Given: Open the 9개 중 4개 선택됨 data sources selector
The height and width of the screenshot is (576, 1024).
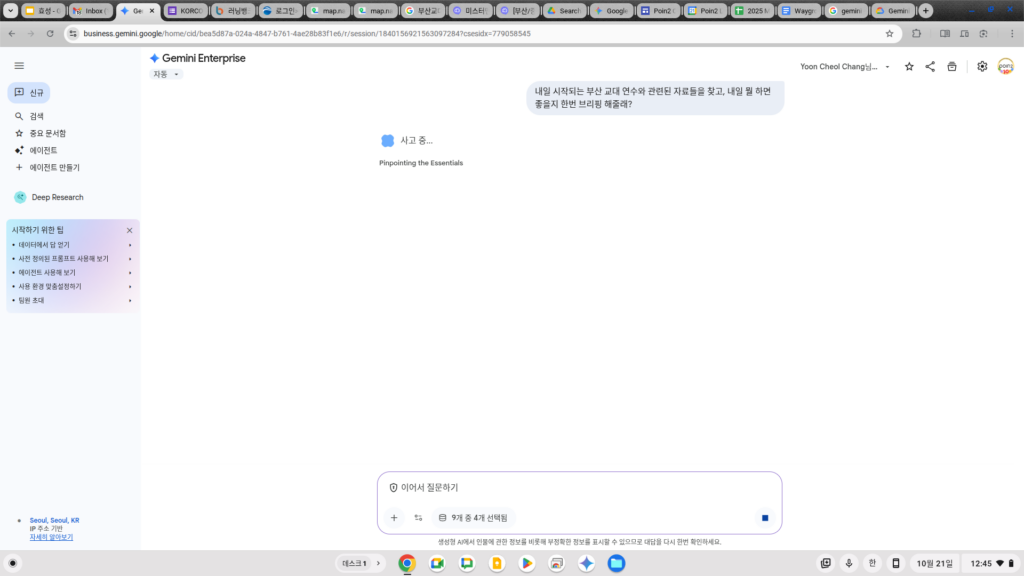Looking at the screenshot, I should tap(473, 518).
